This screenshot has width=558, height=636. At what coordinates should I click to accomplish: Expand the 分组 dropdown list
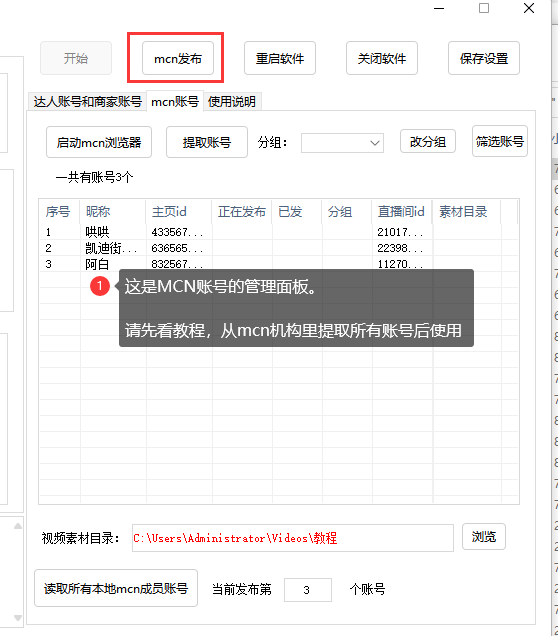coord(342,143)
